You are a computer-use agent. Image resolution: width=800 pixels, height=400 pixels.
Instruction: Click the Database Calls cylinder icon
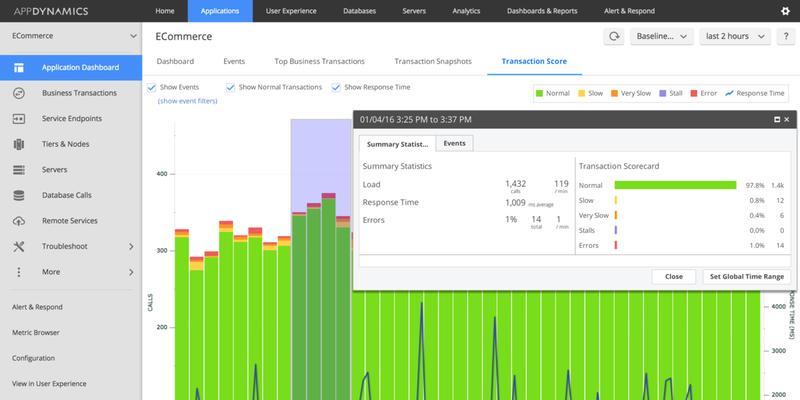[19, 195]
